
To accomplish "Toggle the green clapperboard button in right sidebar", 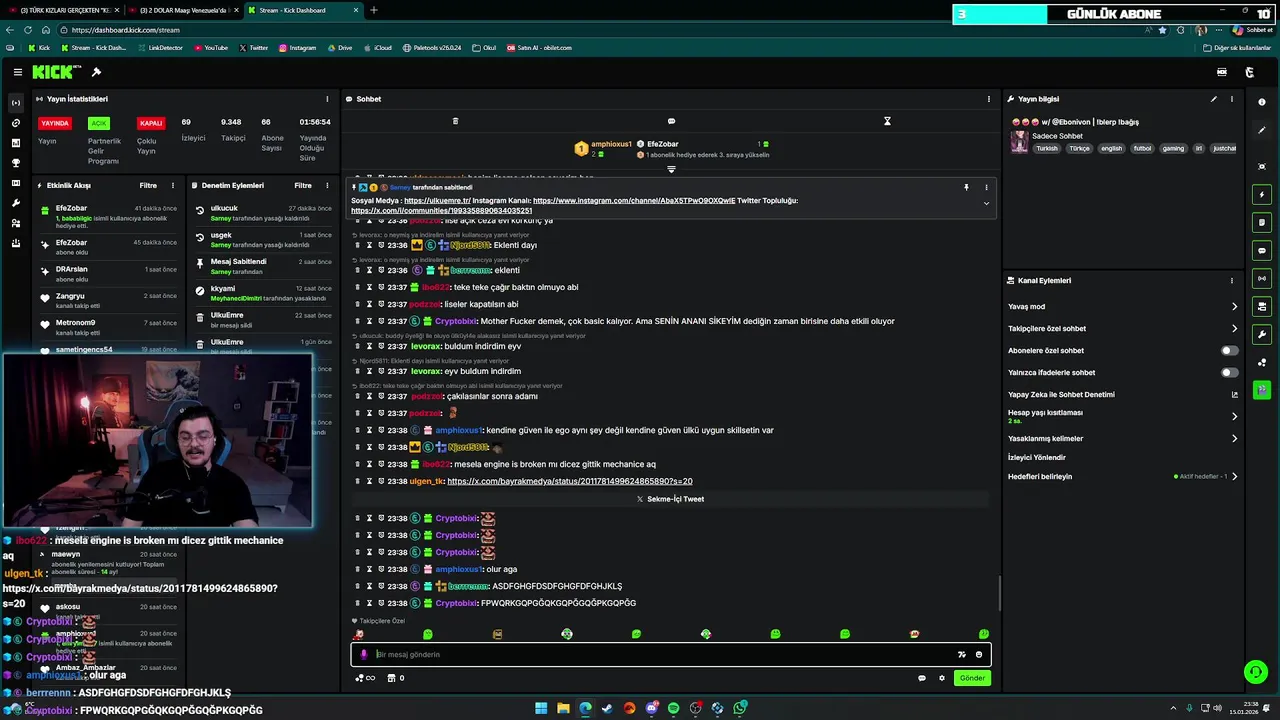I will (x=1262, y=390).
